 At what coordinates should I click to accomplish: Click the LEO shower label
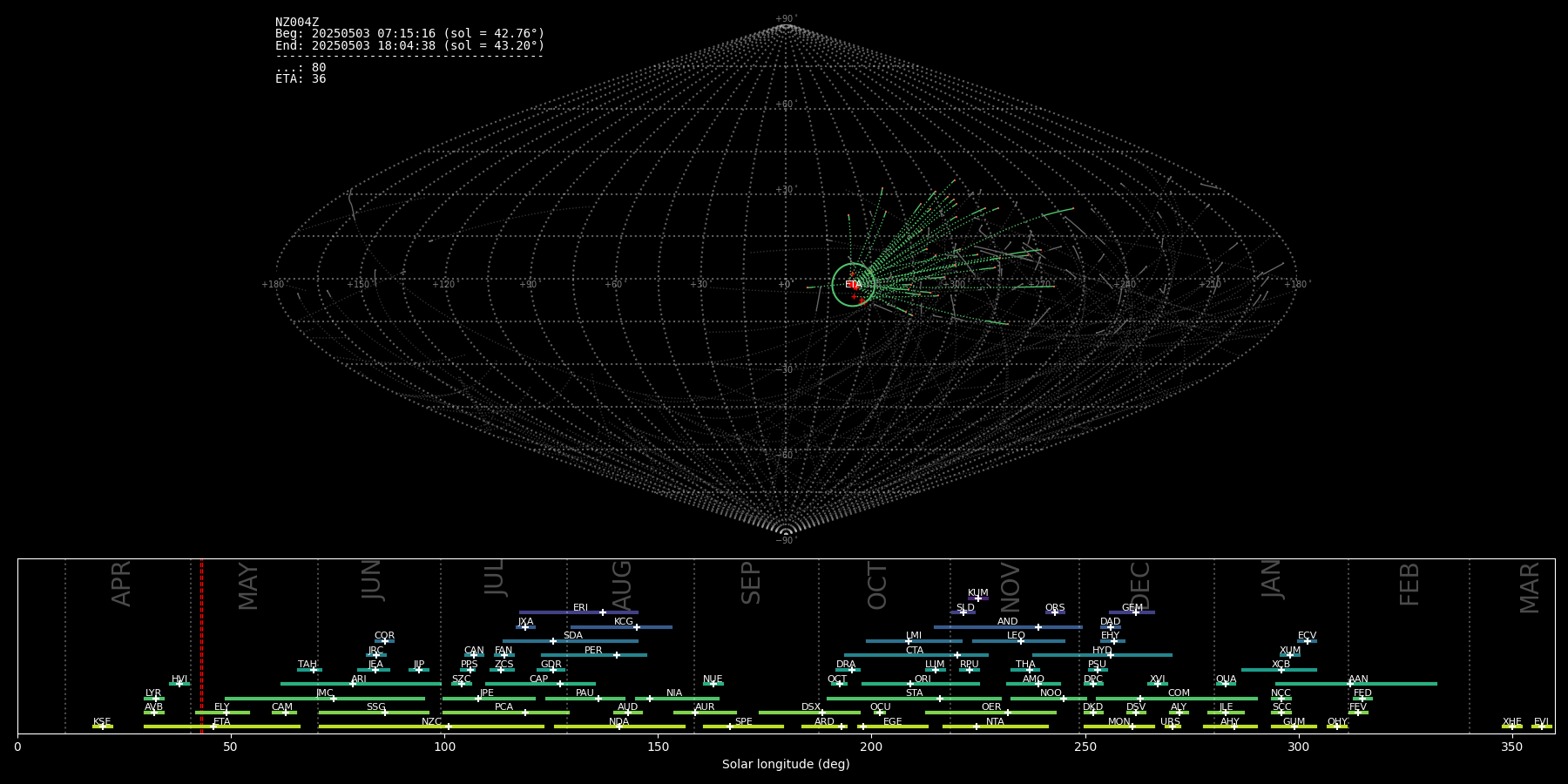(x=1016, y=636)
